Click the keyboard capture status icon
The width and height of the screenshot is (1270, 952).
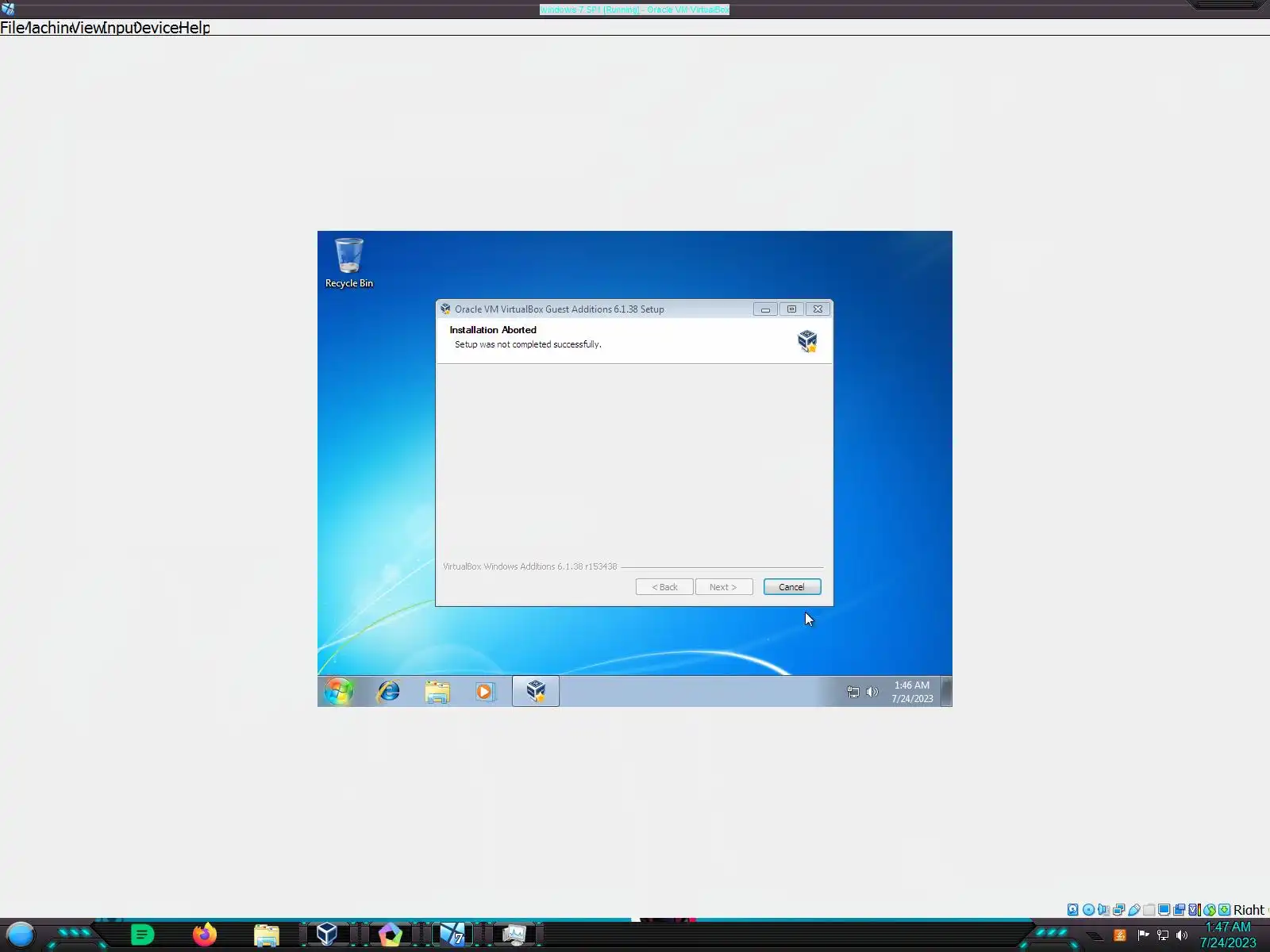(1225, 910)
